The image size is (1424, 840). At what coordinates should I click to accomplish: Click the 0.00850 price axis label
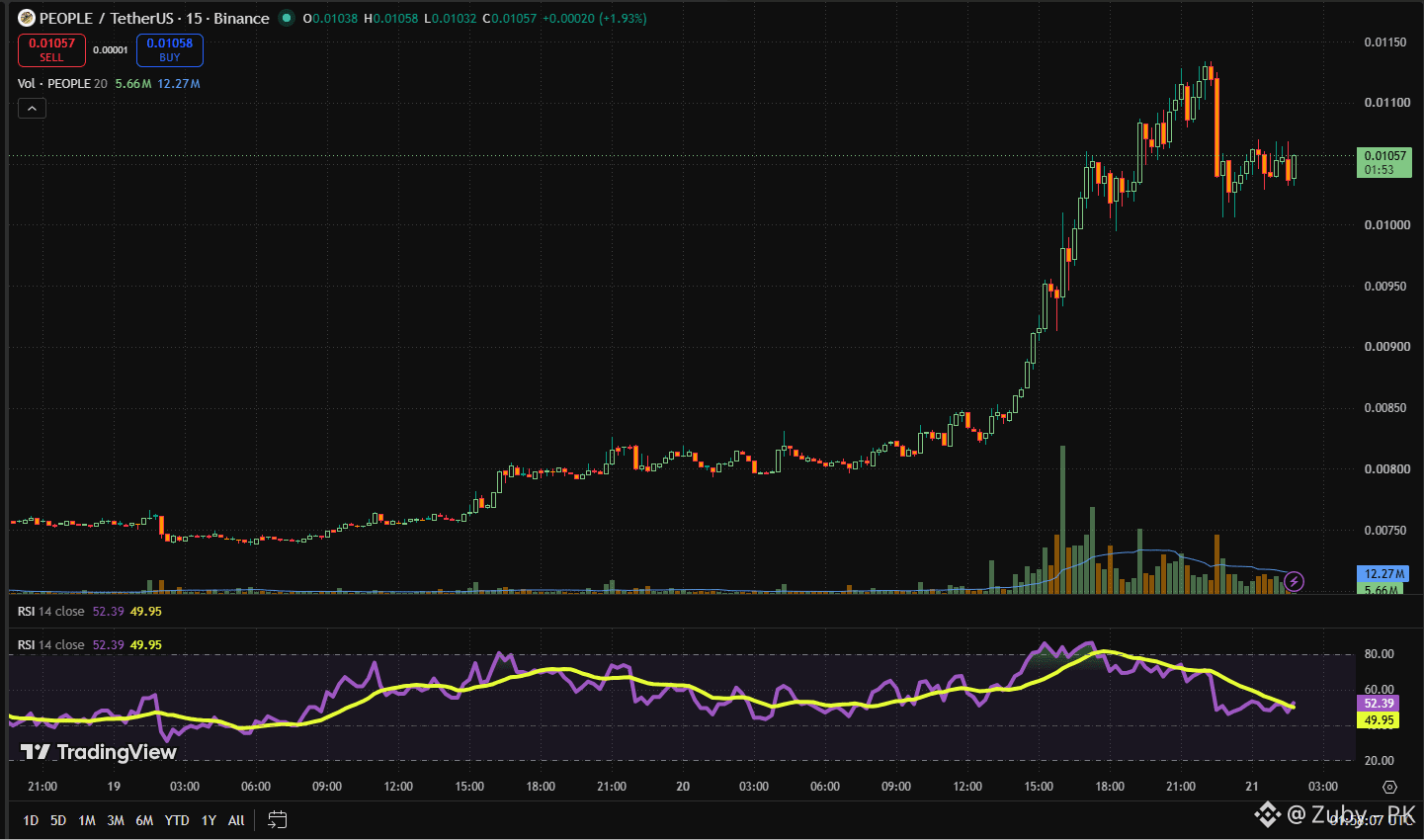pyautogui.click(x=1385, y=408)
